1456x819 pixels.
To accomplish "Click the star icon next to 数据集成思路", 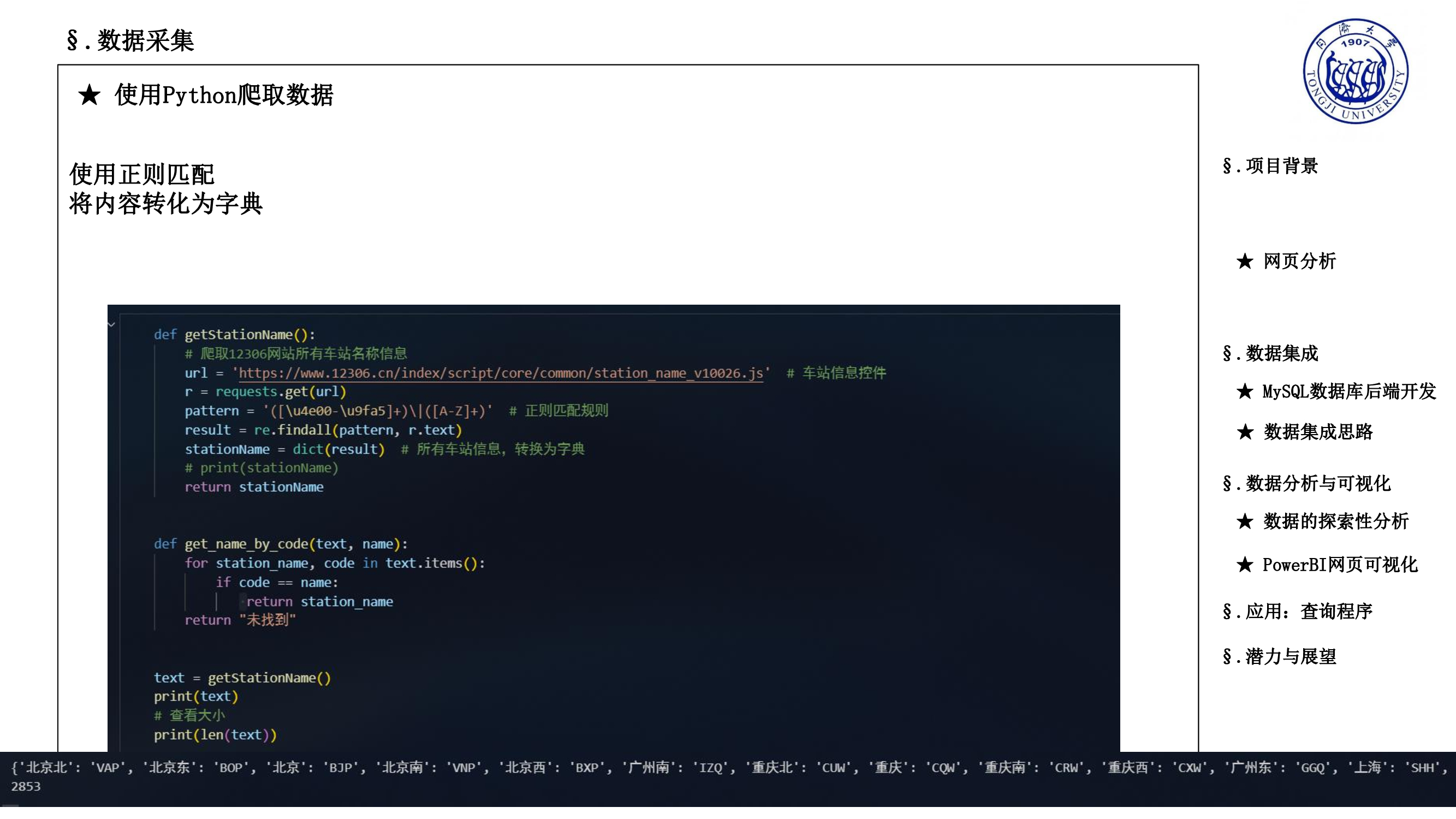I will (1245, 432).
